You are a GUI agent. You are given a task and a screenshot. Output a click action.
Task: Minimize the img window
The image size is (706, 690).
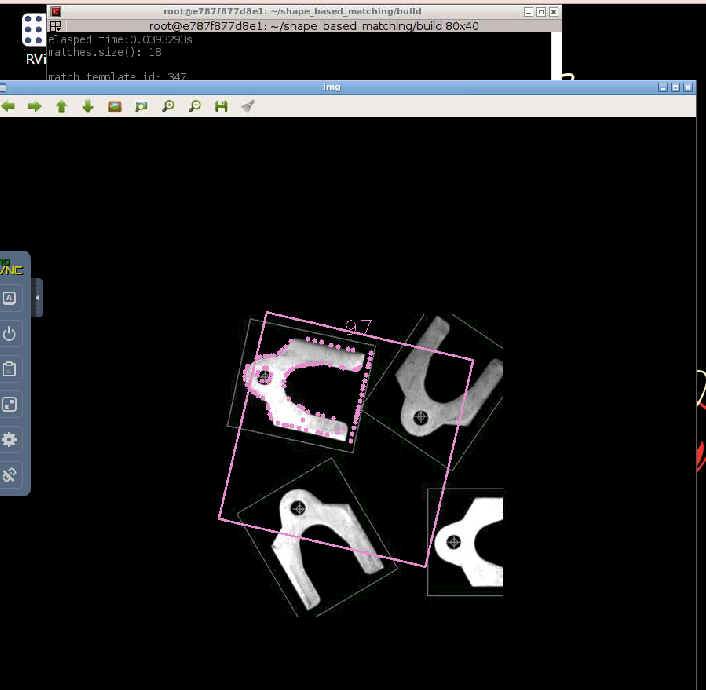(x=662, y=87)
